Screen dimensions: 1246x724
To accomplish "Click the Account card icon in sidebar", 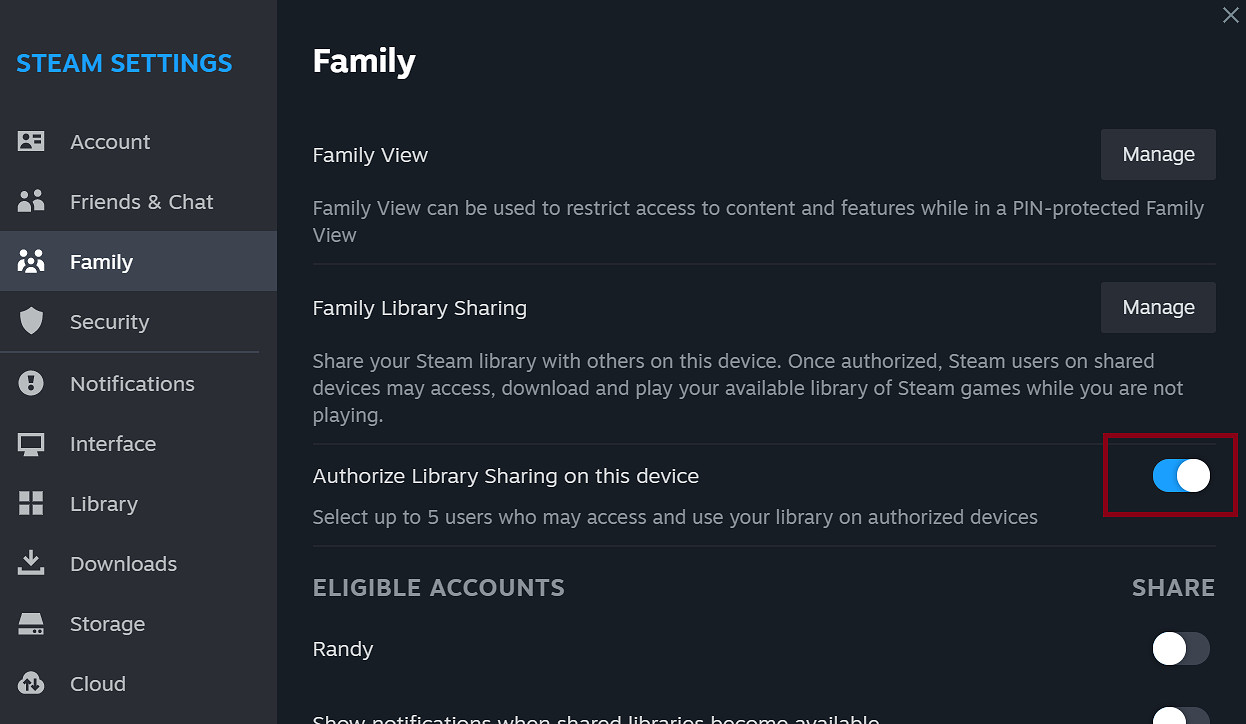I will coord(31,142).
